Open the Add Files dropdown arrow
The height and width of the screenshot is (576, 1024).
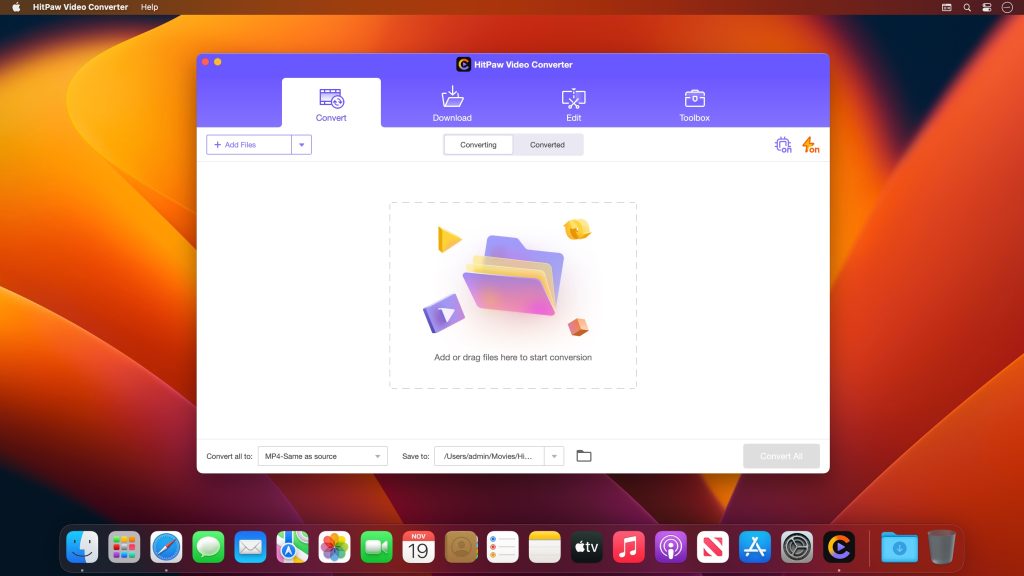coord(301,144)
